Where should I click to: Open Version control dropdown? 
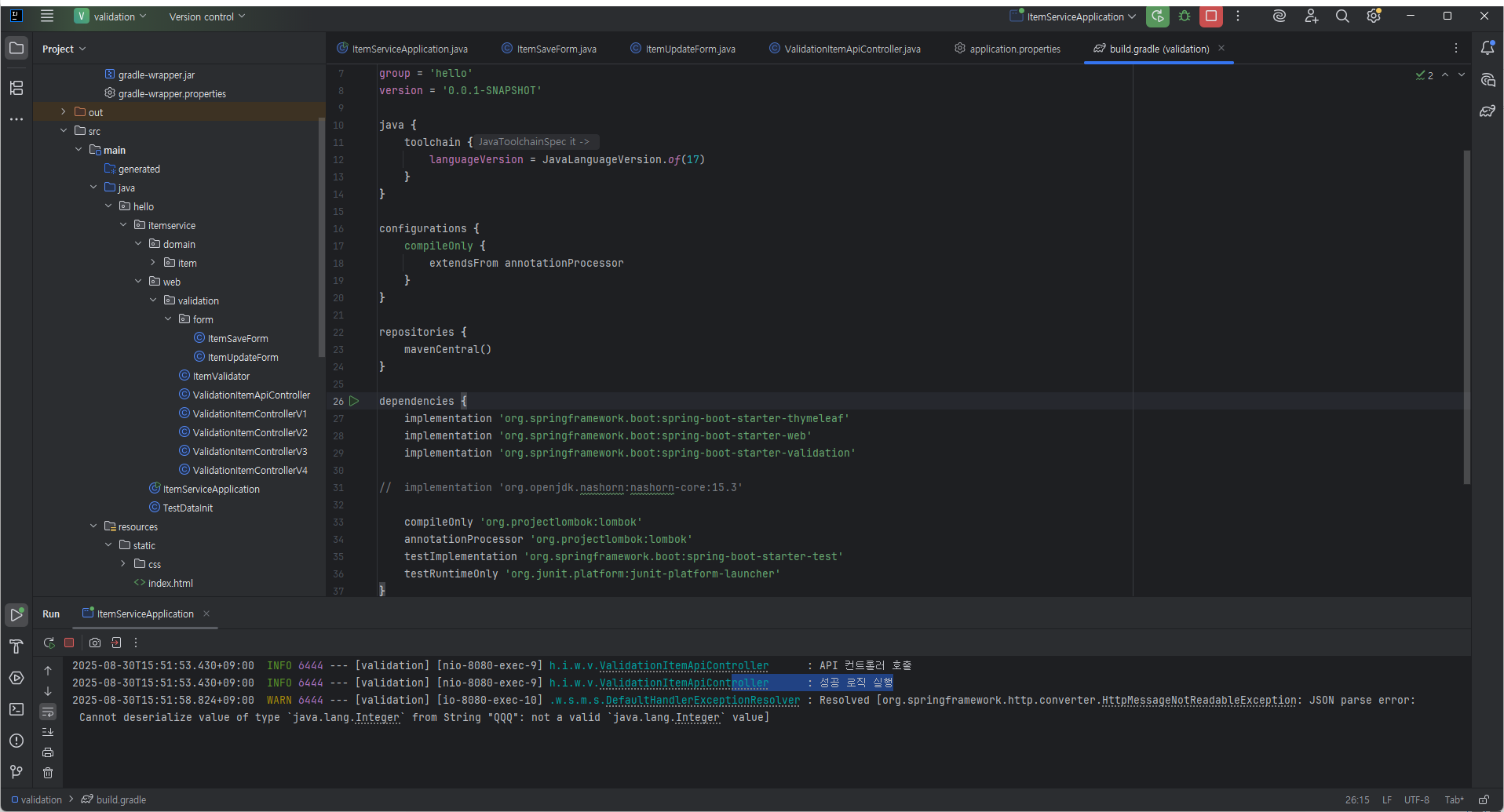click(207, 16)
